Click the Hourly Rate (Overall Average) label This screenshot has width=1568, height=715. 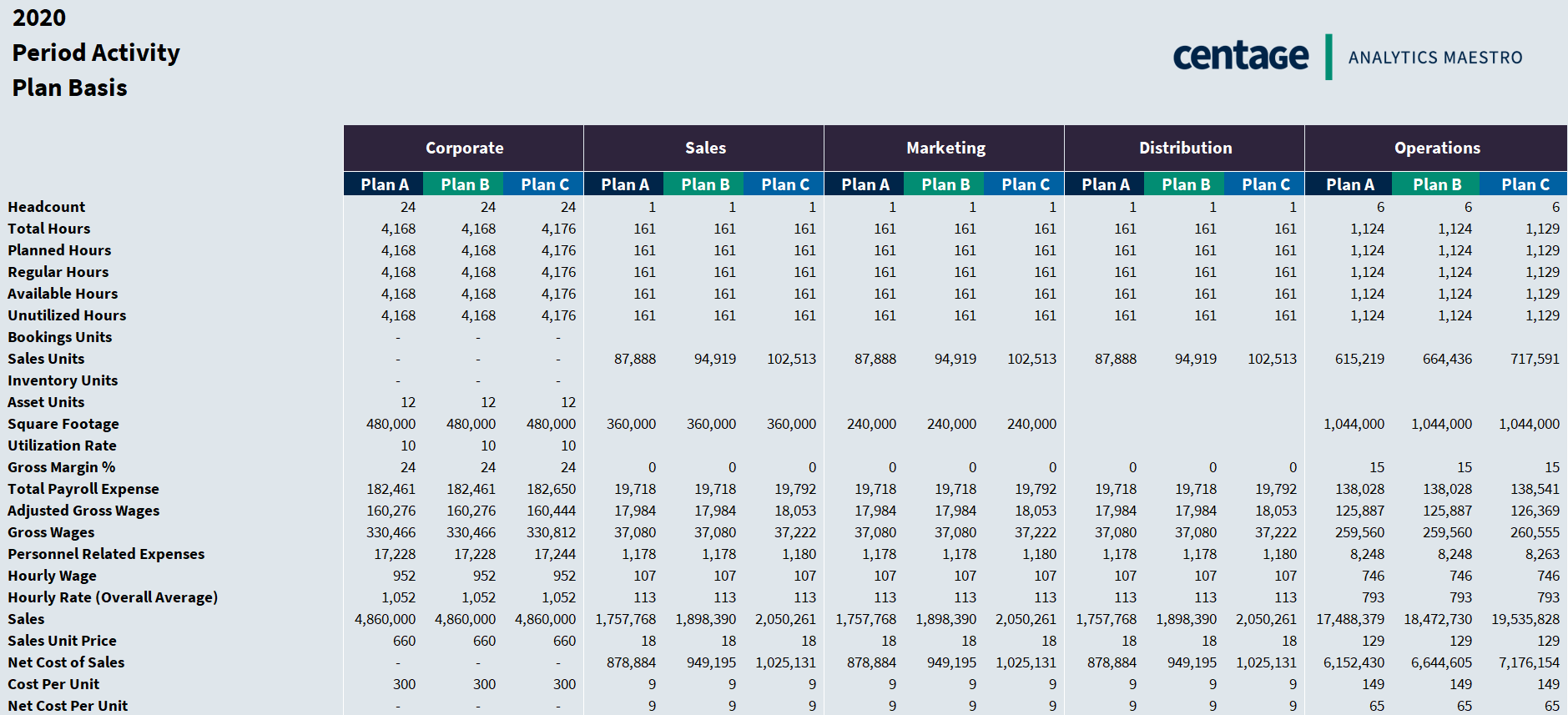pyautogui.click(x=113, y=597)
